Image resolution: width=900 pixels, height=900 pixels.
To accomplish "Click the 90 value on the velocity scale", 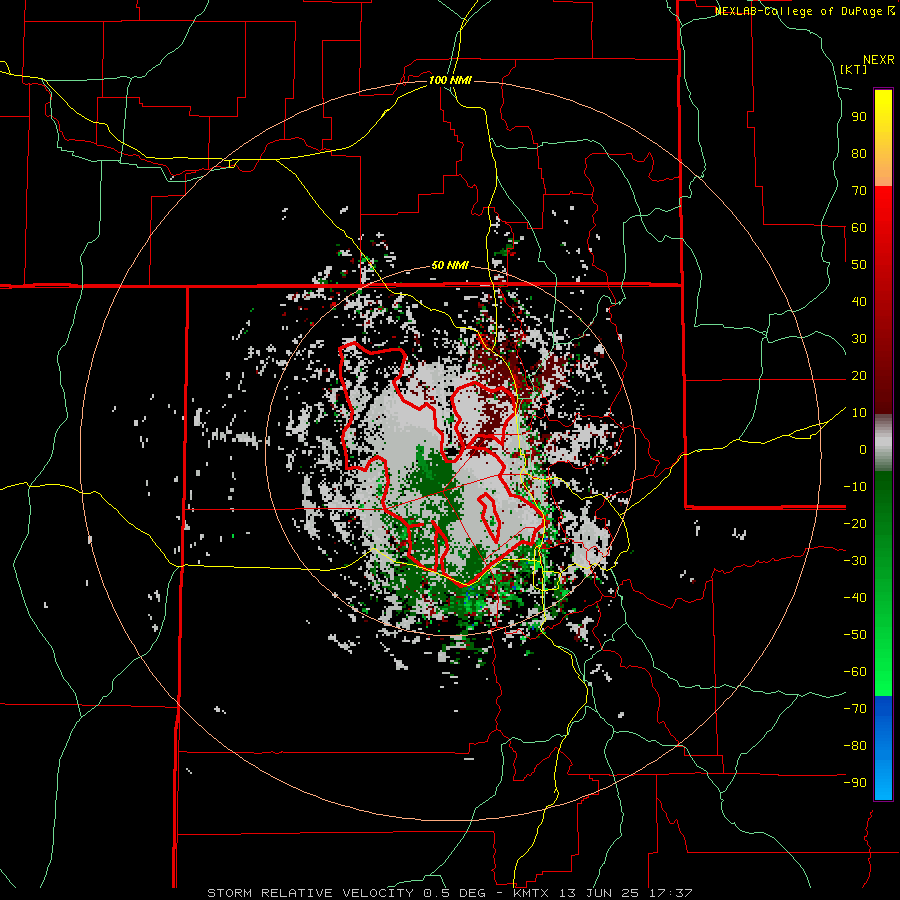I will coord(859,117).
